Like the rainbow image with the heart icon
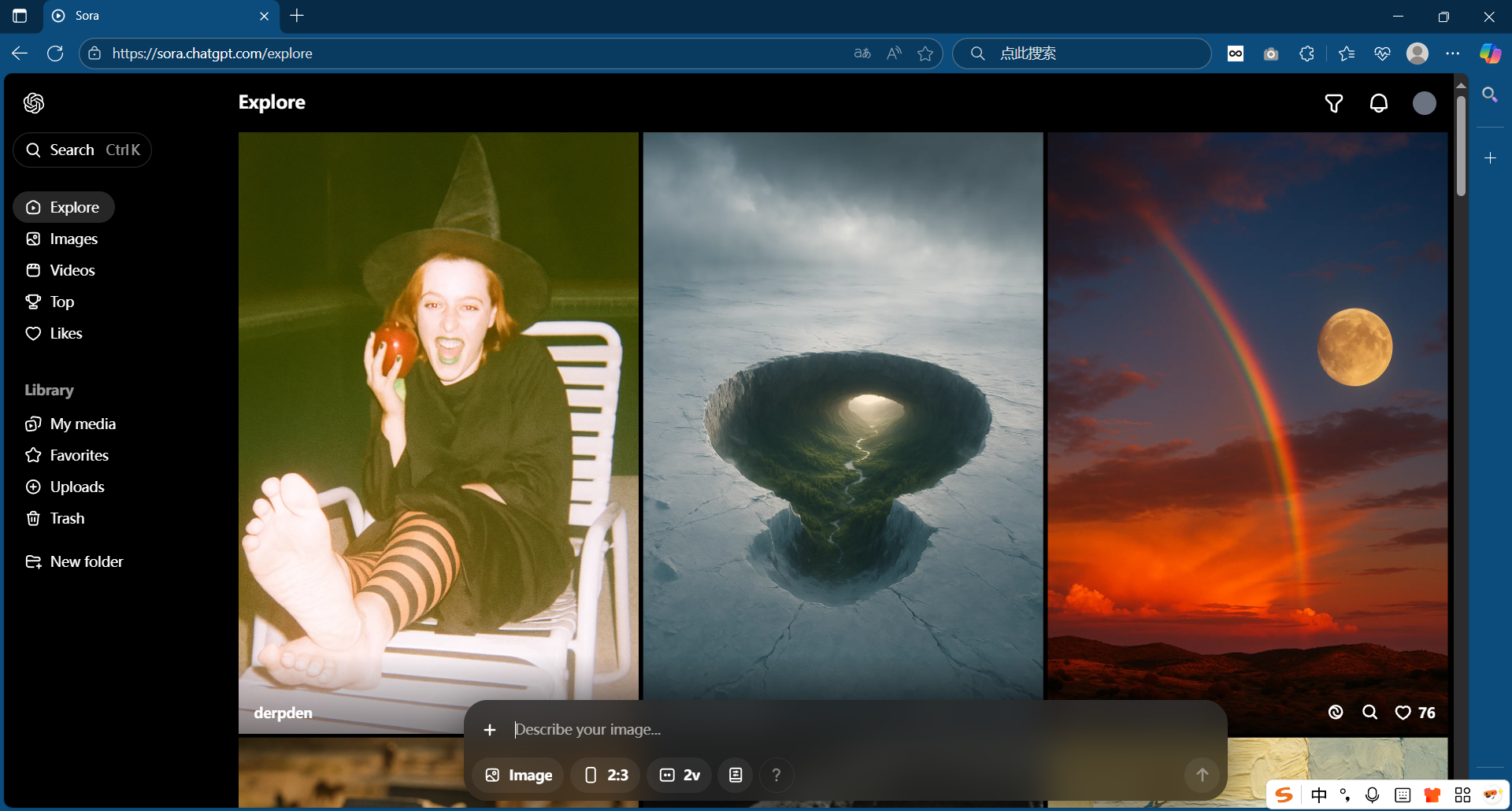Image resolution: width=1512 pixels, height=811 pixels. coord(1403,713)
